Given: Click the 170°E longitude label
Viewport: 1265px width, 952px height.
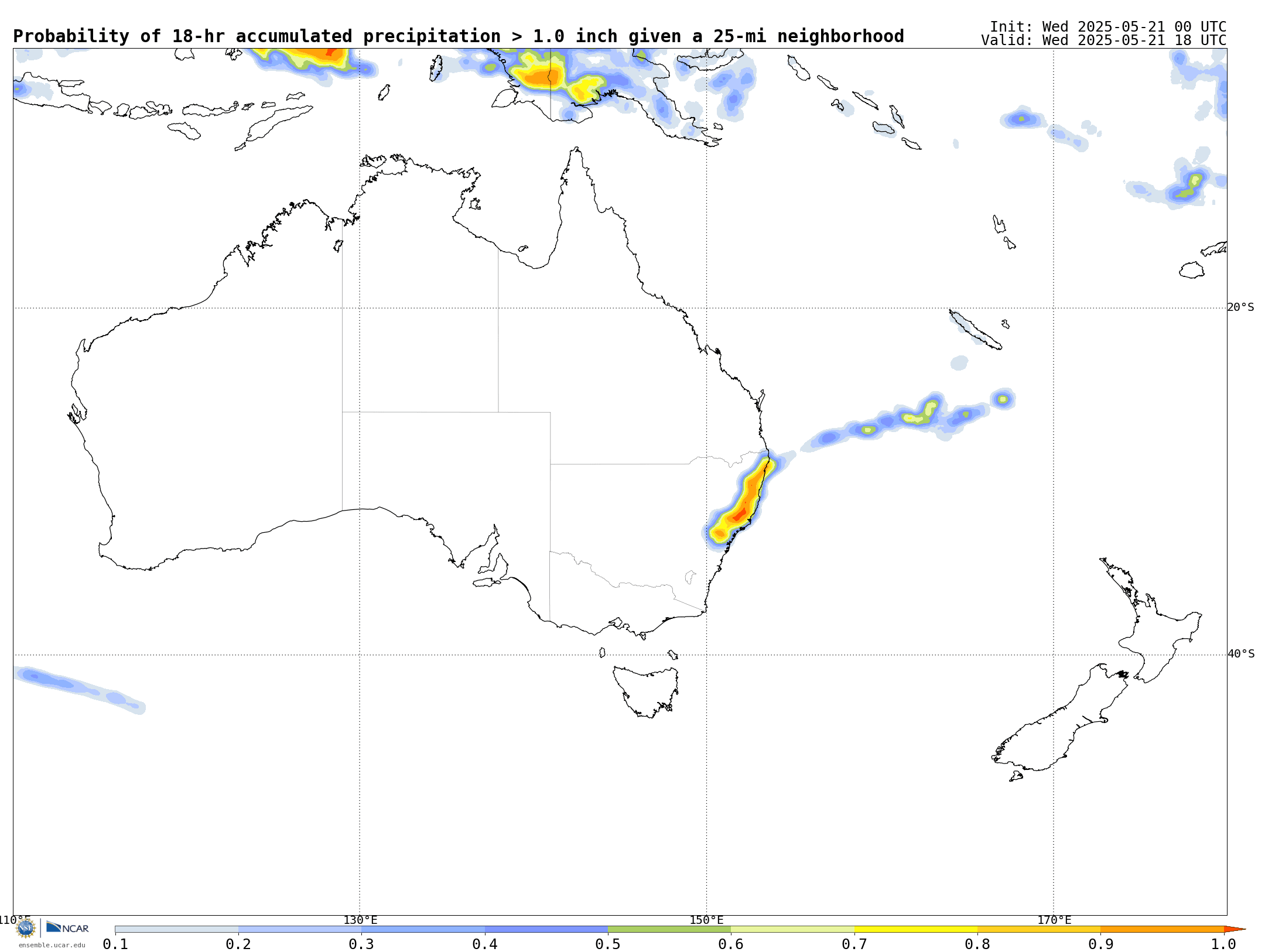Looking at the screenshot, I should [x=1054, y=920].
